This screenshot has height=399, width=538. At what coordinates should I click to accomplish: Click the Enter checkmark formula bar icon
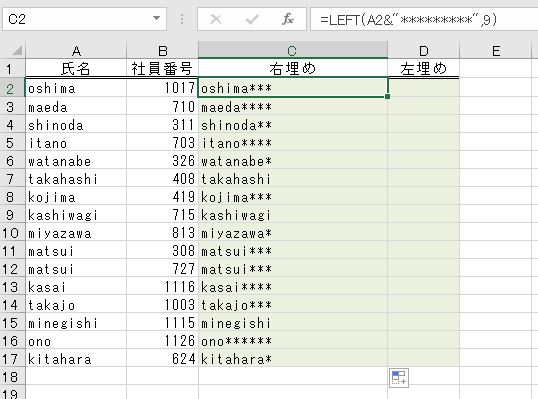click(x=252, y=19)
